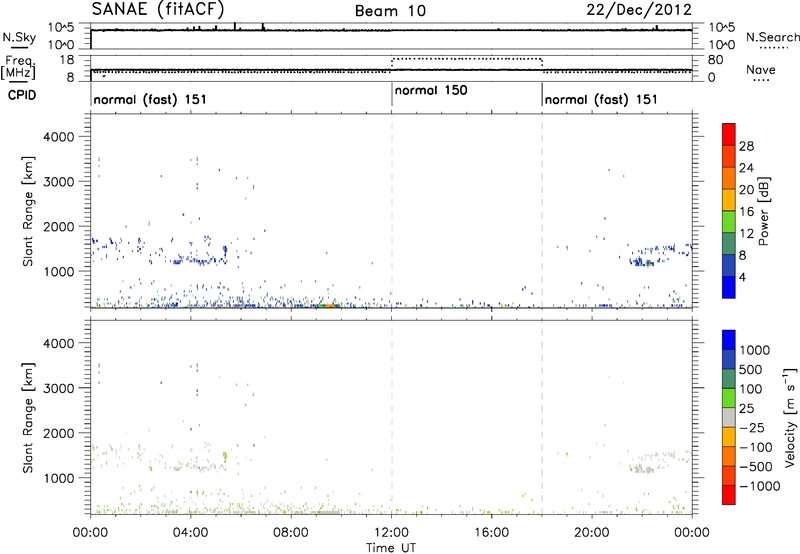Click the 18 tick on frequency axis
The width and height of the screenshot is (800, 554).
pyautogui.click(x=66, y=60)
